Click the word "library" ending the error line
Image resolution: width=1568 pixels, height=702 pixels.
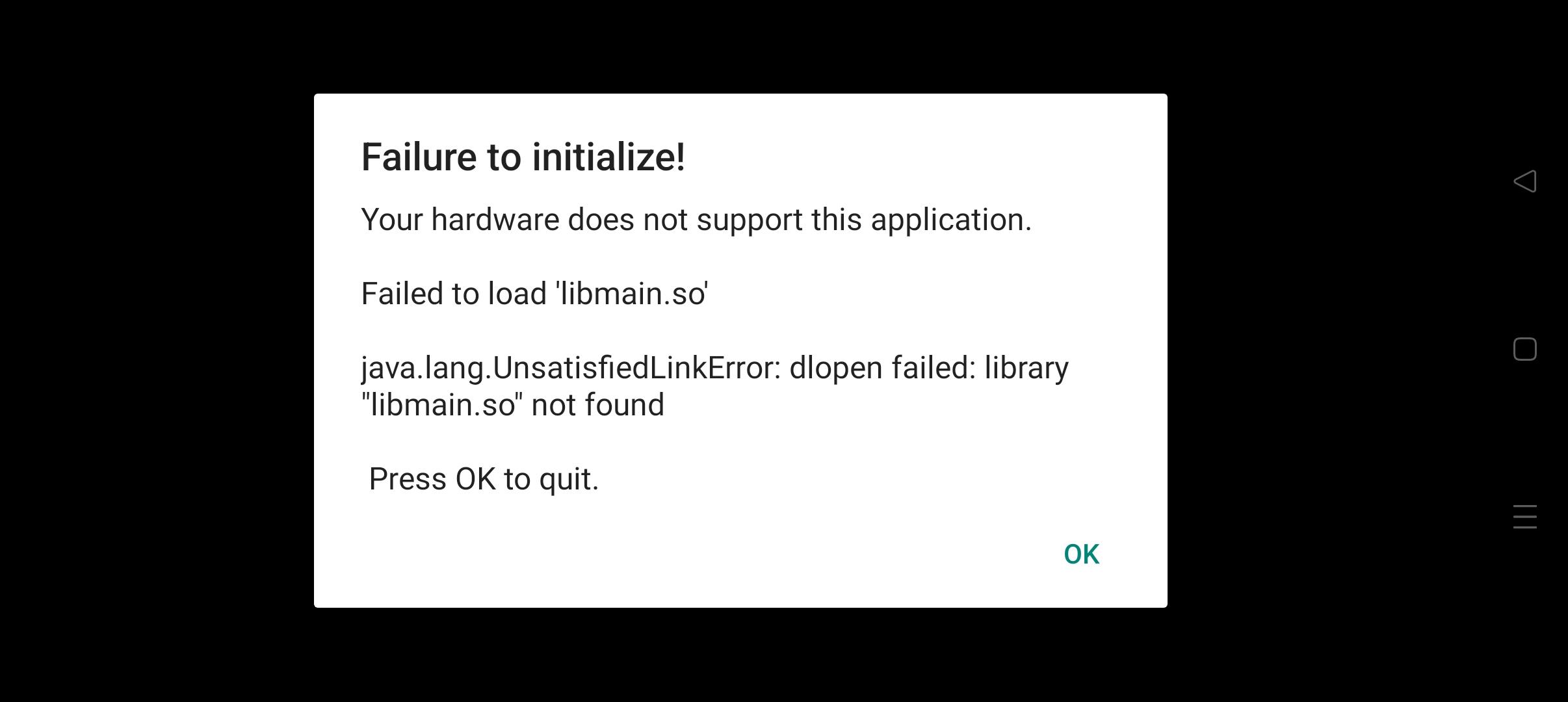(1026, 369)
